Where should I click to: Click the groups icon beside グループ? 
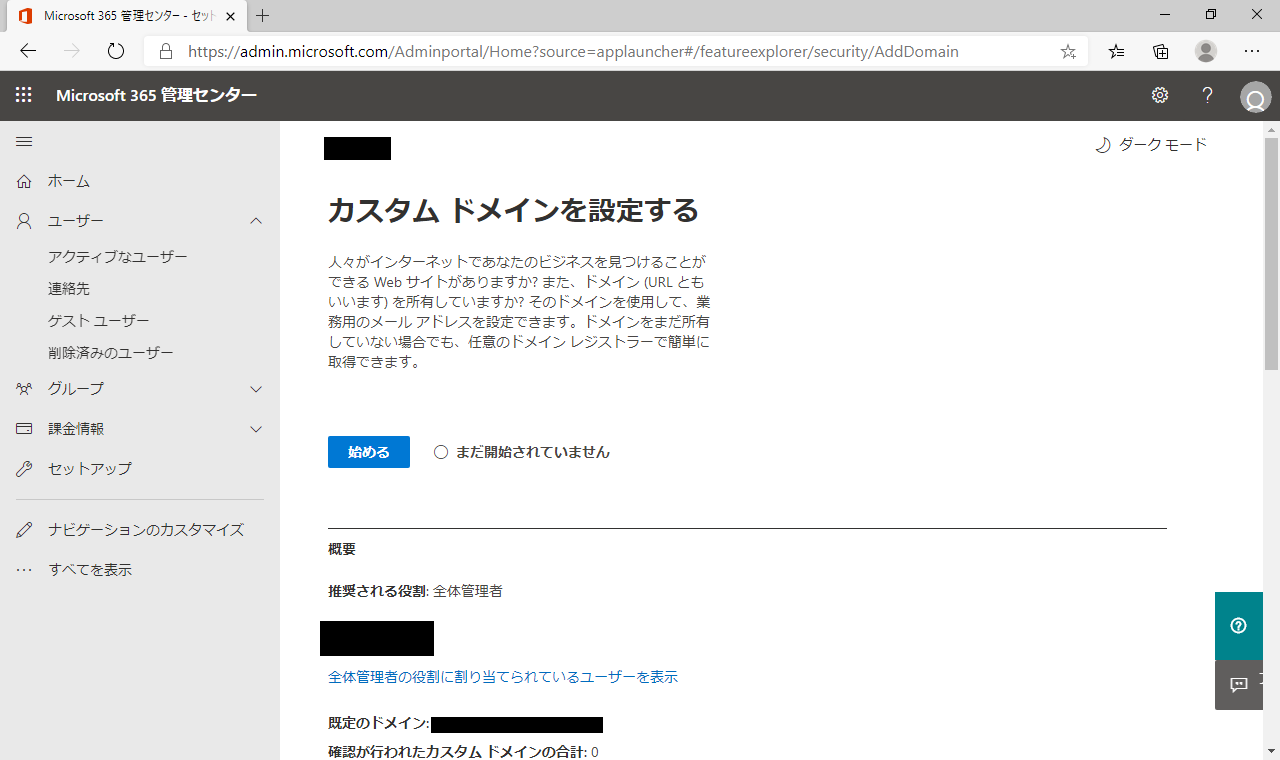tap(25, 388)
